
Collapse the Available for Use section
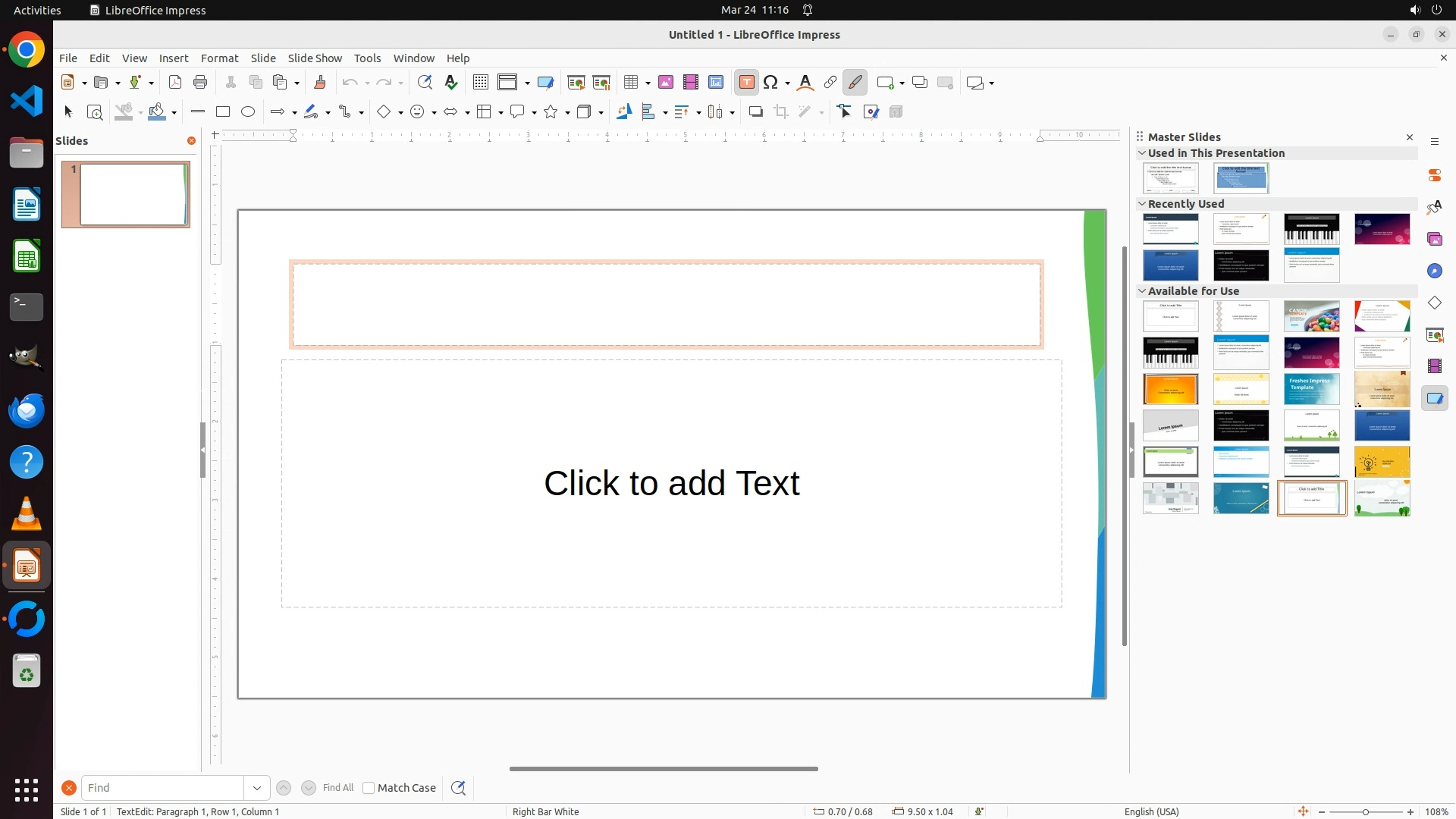click(1142, 291)
